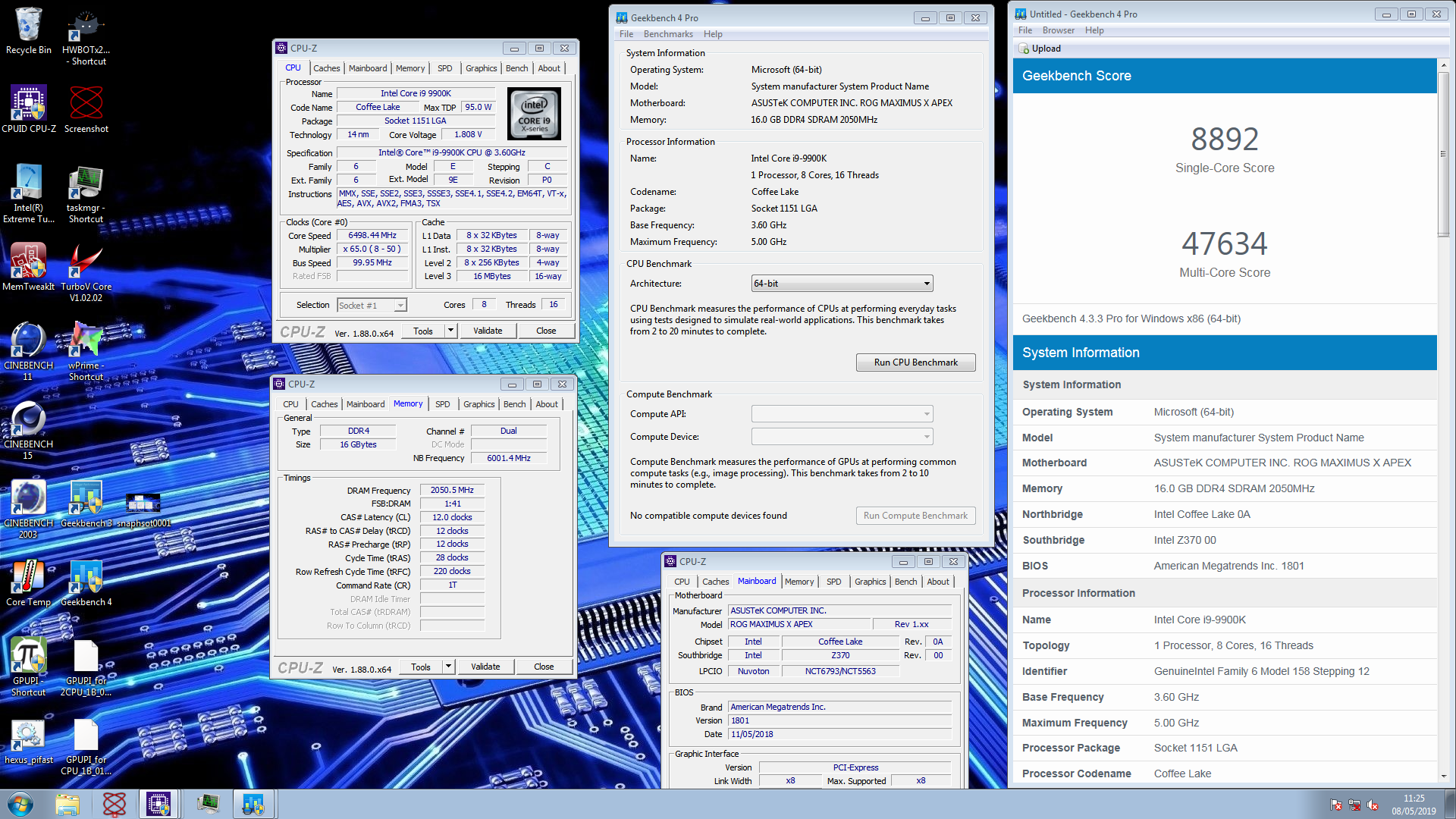Open the hexus_pifast desktop icon
The width and height of the screenshot is (1456, 819).
point(28,741)
